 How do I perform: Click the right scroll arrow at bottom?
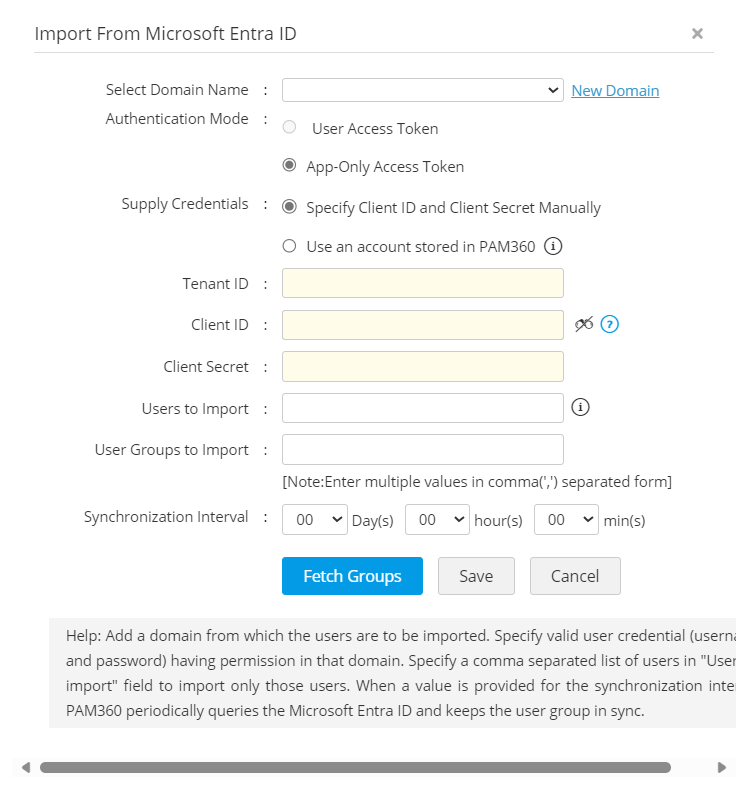[x=722, y=768]
